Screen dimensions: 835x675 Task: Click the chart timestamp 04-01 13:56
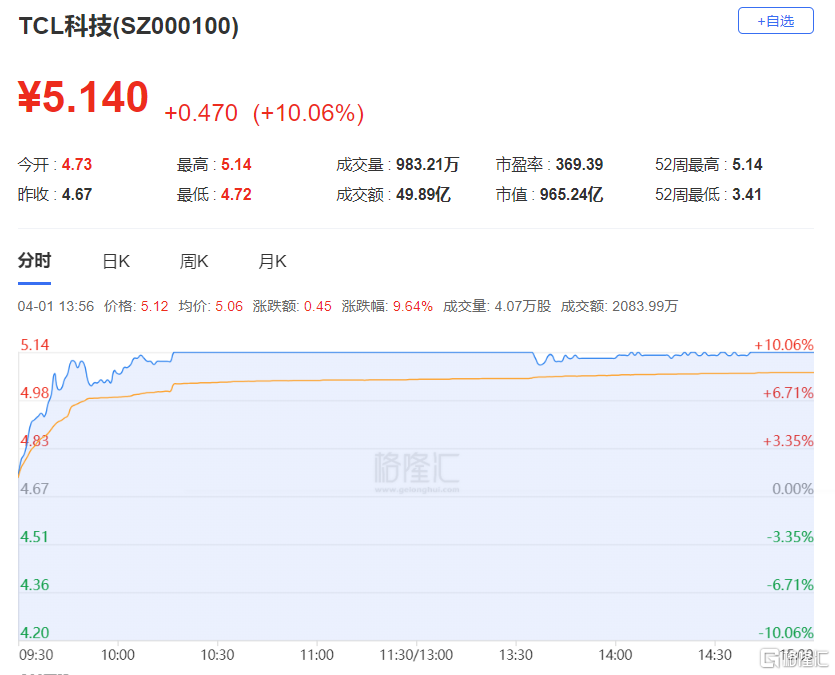coord(55,307)
